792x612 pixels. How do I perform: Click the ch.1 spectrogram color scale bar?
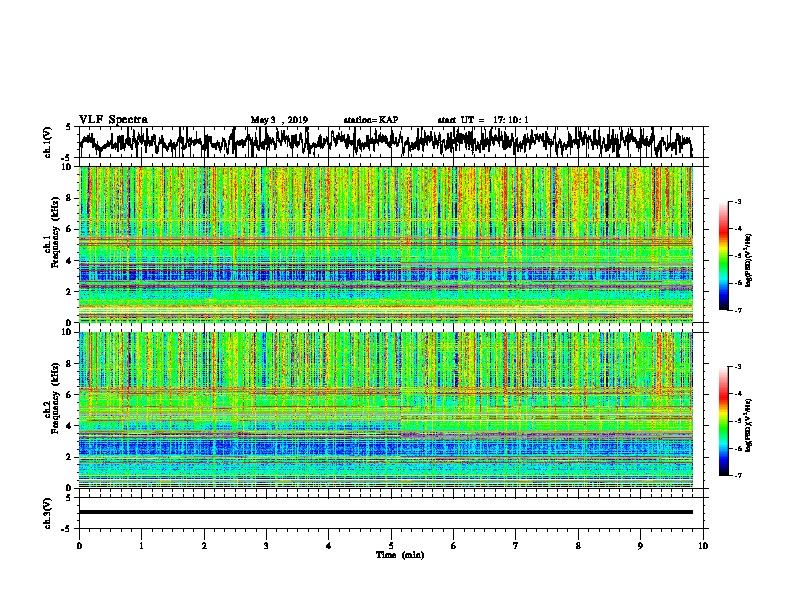point(723,256)
